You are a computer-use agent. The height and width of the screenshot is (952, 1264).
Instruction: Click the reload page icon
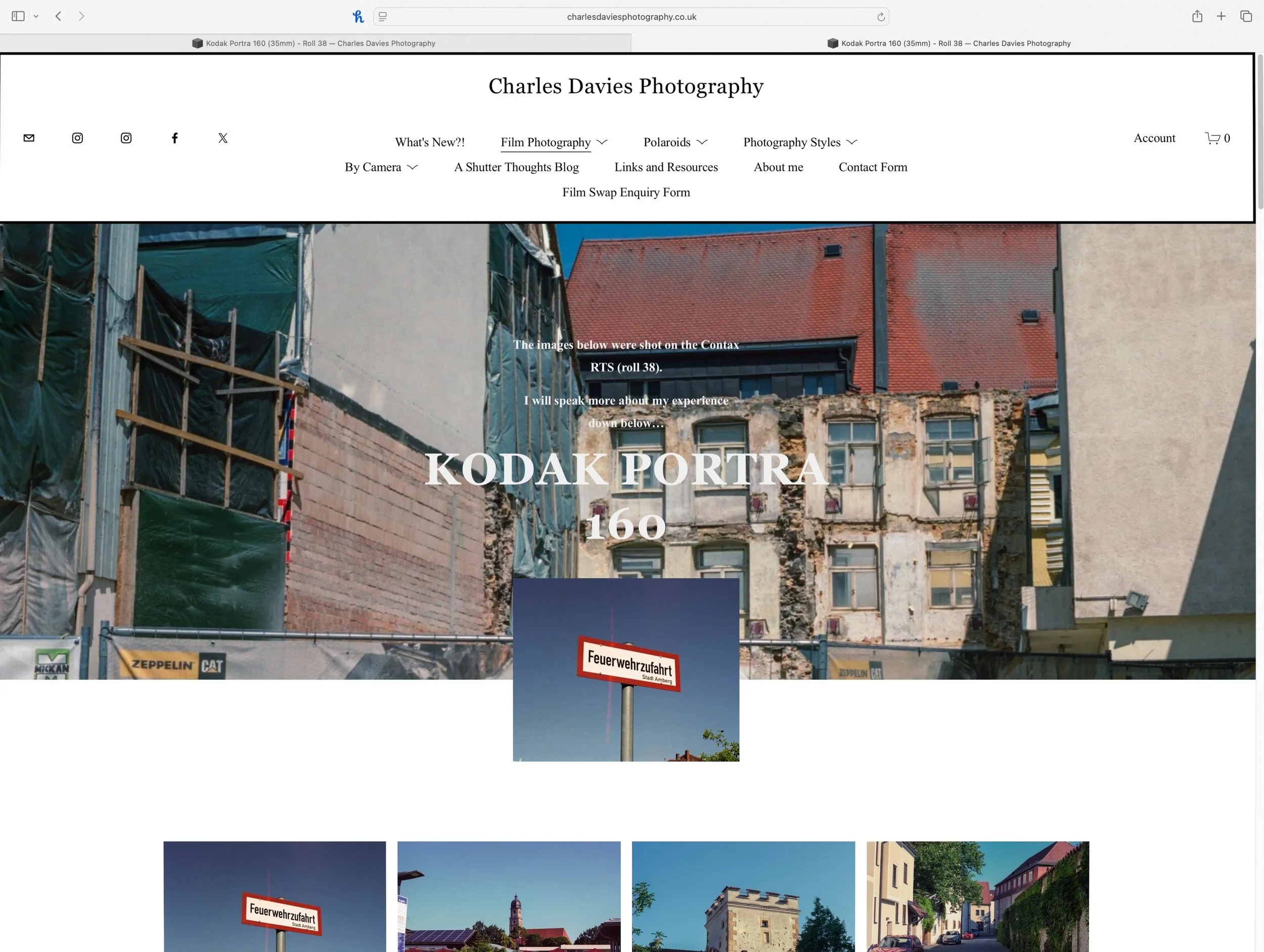[881, 17]
